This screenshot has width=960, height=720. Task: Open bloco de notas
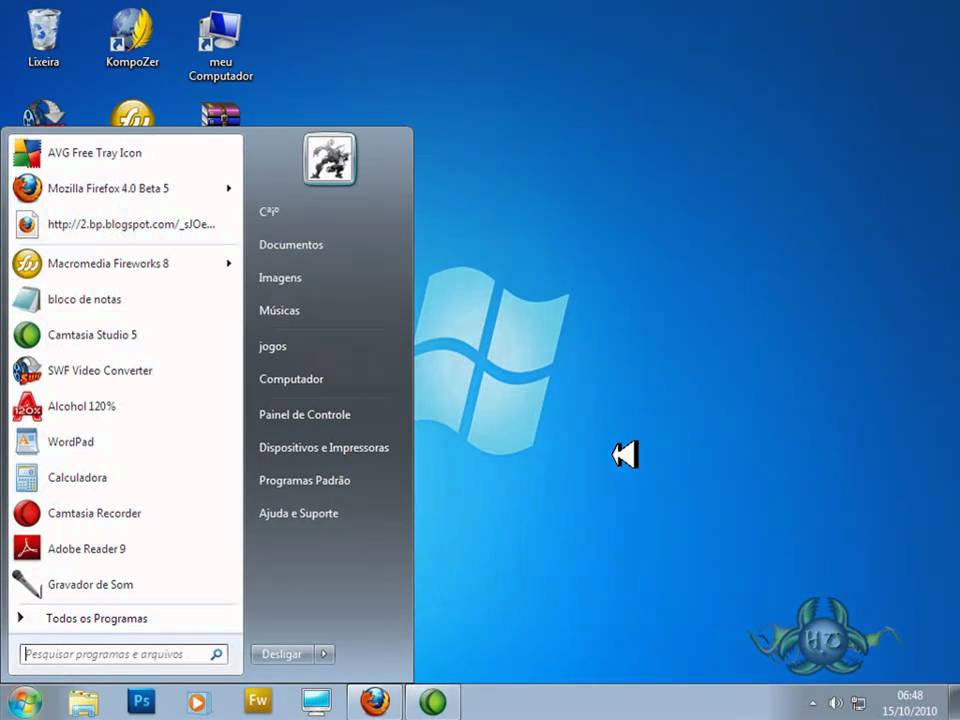click(x=126, y=299)
